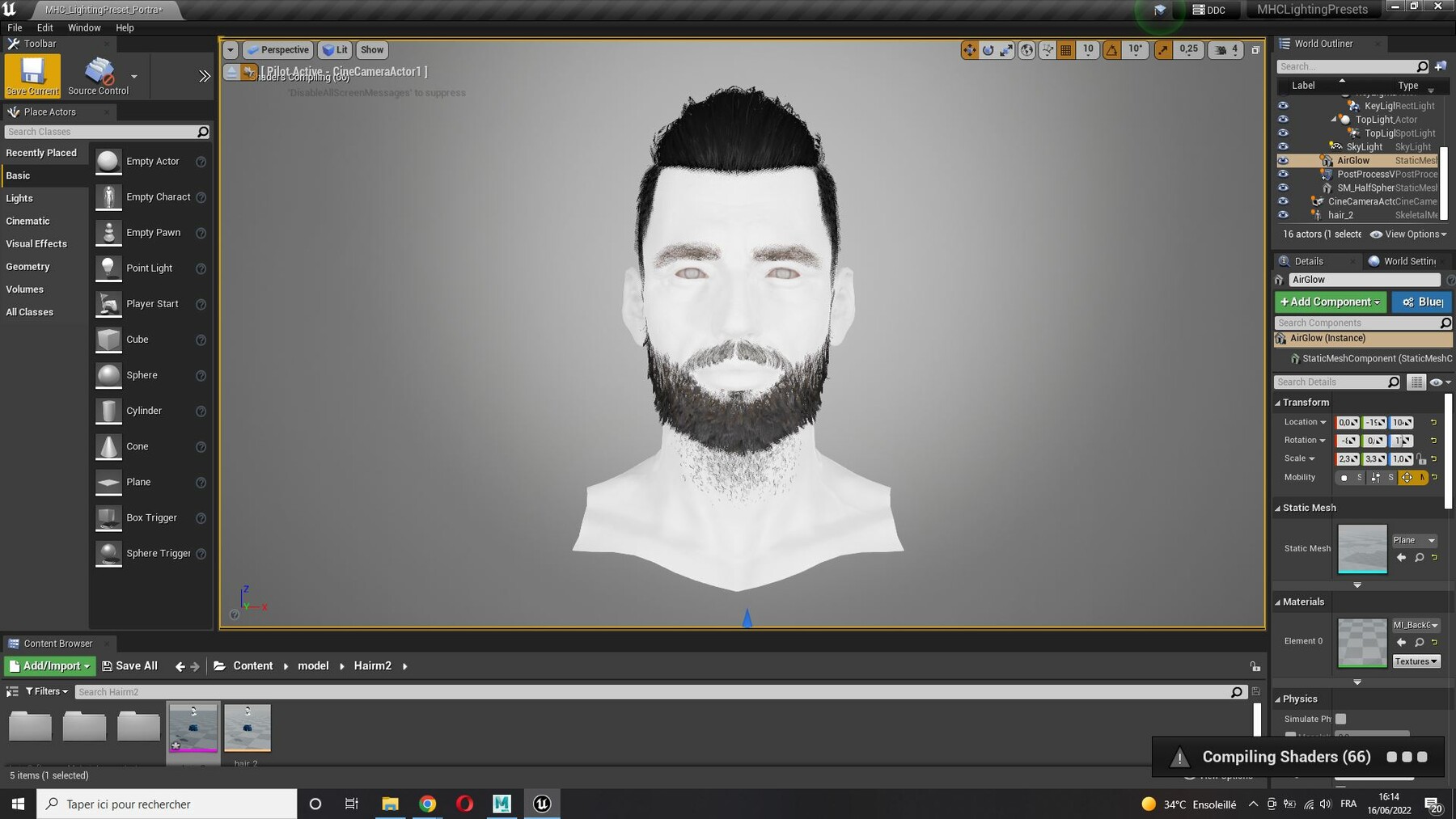The image size is (1456, 819).
Task: Toggle visibility of CineCameraActor in outliner
Action: coord(1283,201)
